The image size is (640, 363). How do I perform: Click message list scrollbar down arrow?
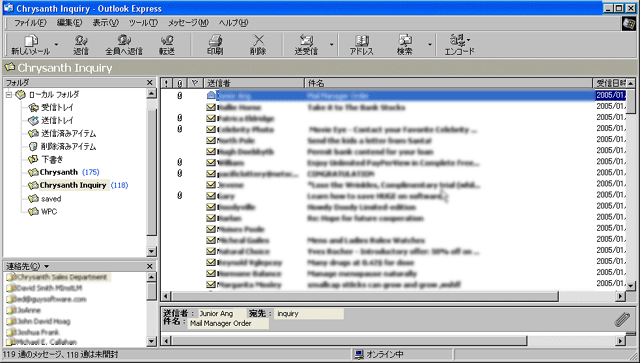tap(631, 286)
